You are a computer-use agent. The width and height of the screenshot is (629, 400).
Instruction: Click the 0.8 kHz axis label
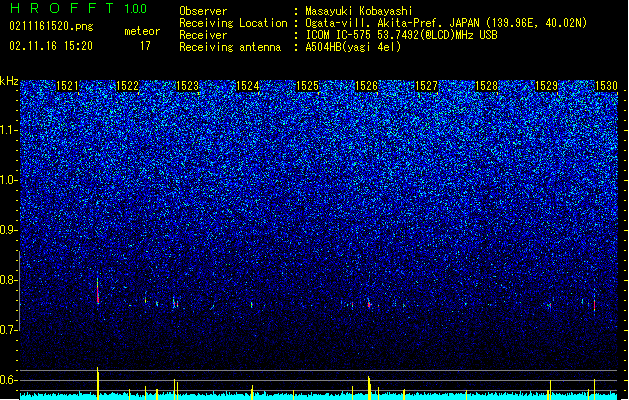tap(9, 280)
